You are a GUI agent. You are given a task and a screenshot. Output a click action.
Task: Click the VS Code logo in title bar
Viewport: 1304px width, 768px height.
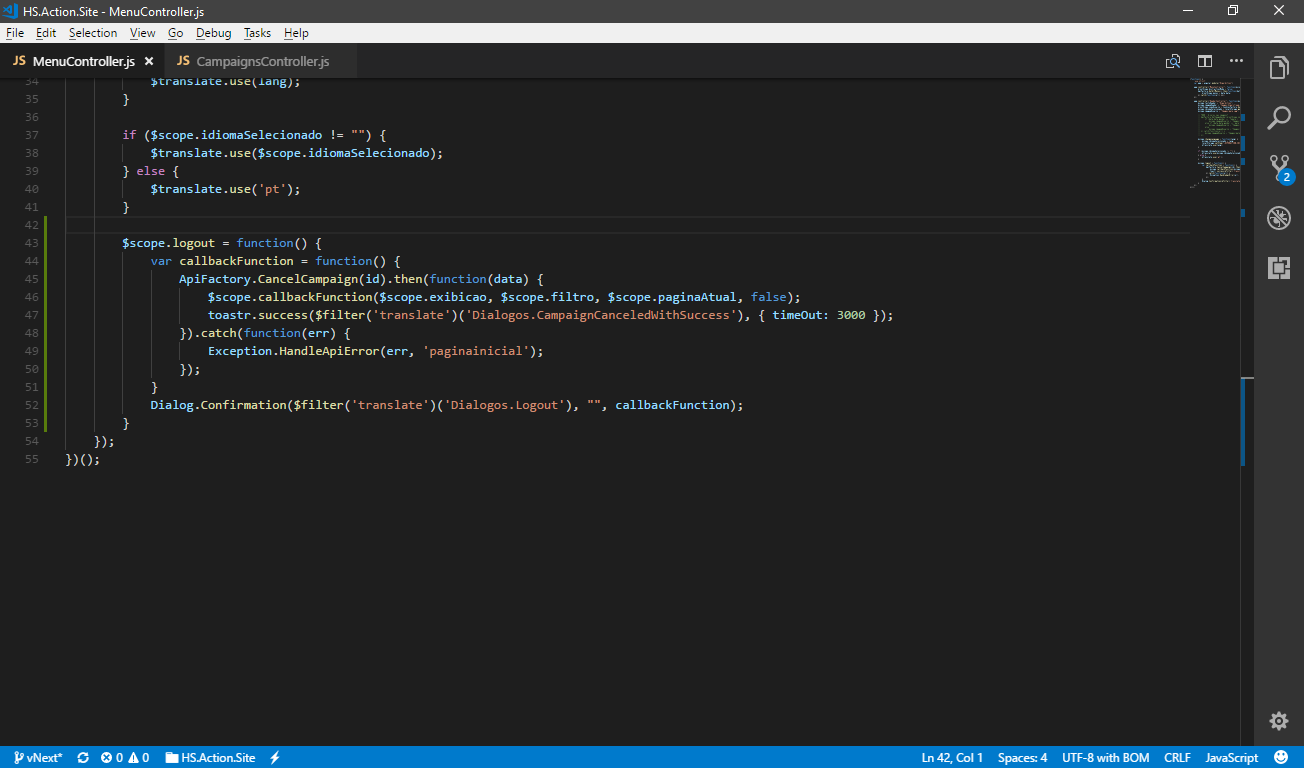(x=11, y=11)
